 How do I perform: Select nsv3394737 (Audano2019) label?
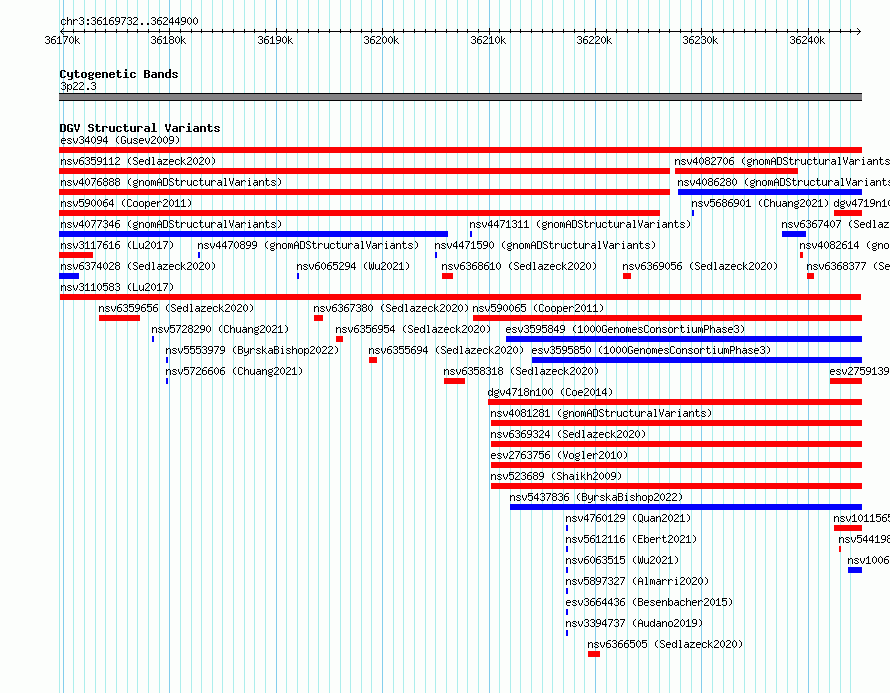(x=634, y=623)
